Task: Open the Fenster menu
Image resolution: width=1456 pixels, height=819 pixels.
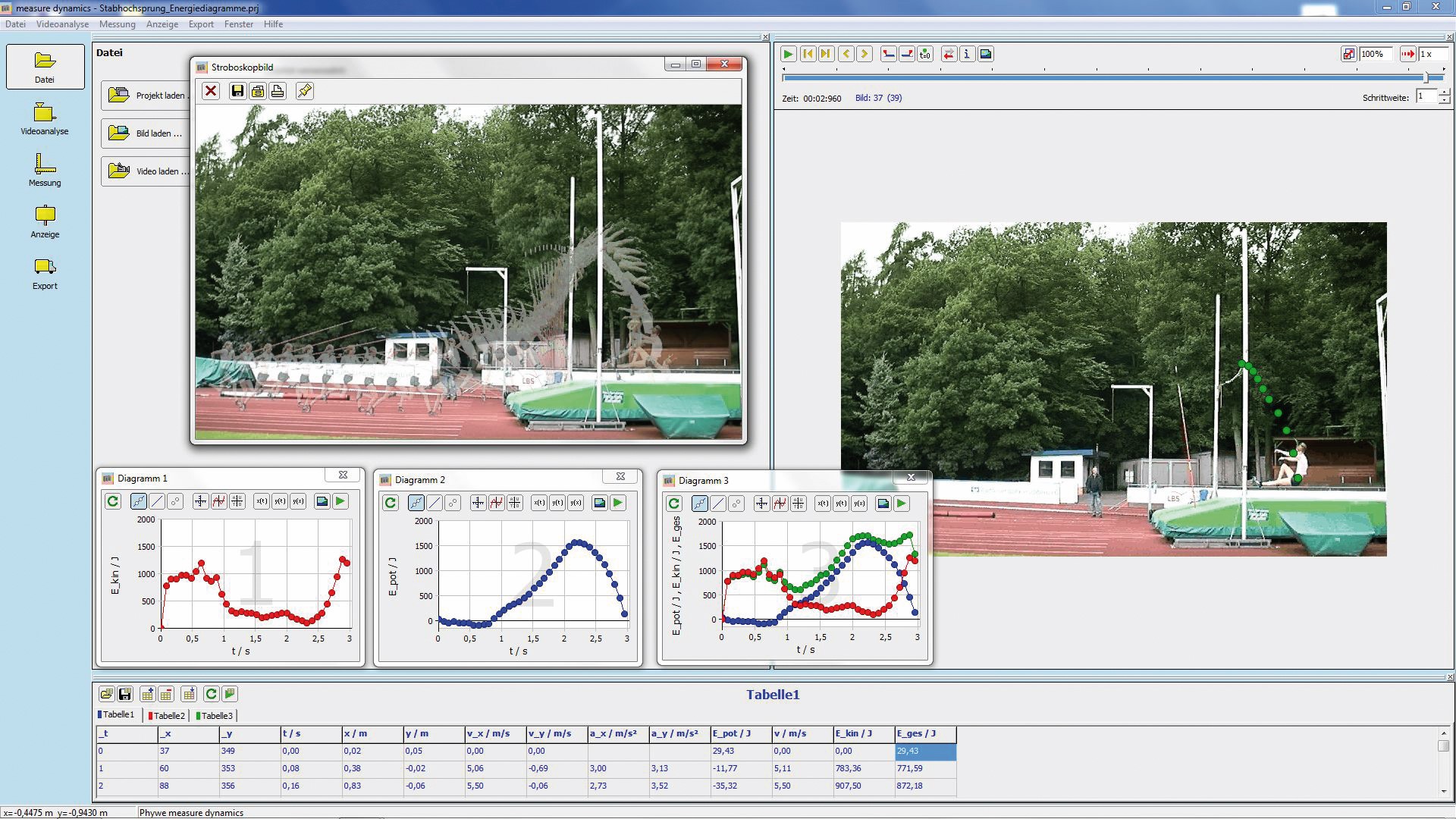Action: pyautogui.click(x=239, y=24)
